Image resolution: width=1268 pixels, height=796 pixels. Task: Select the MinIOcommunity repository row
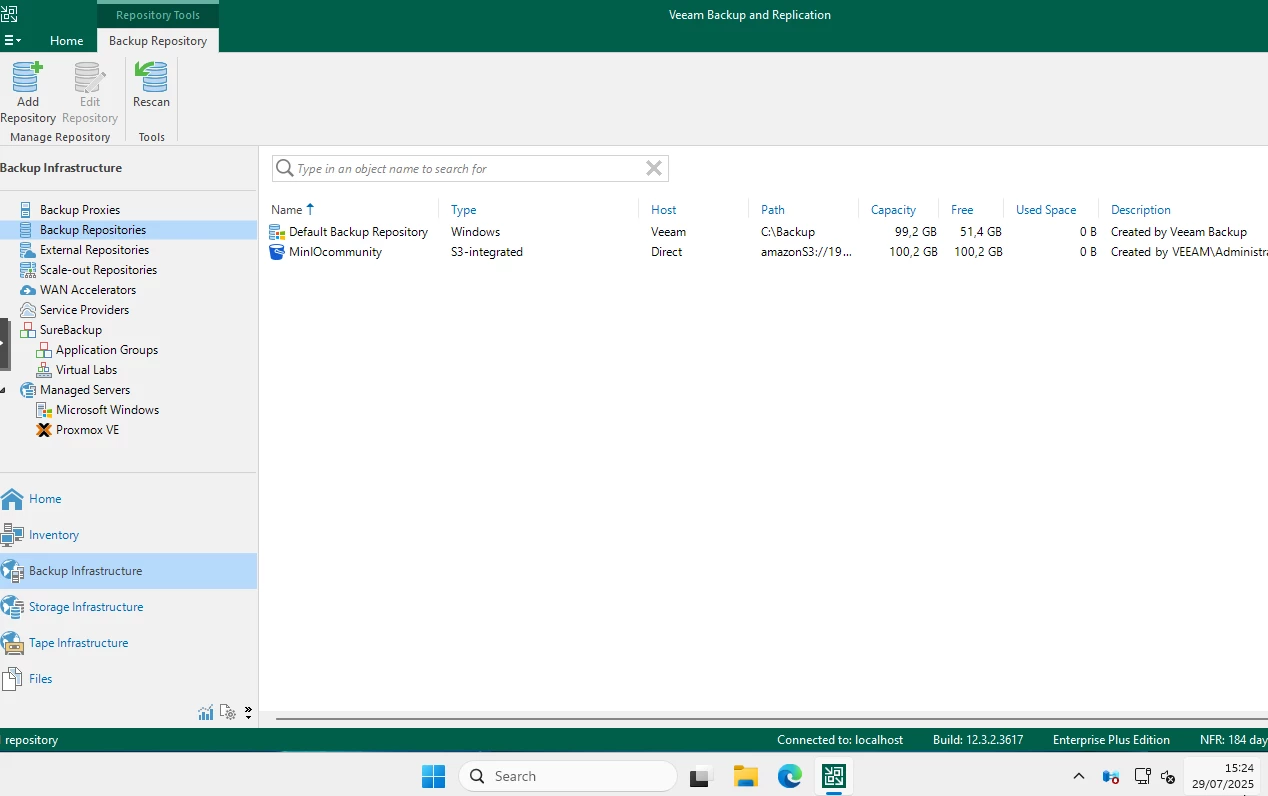point(767,252)
